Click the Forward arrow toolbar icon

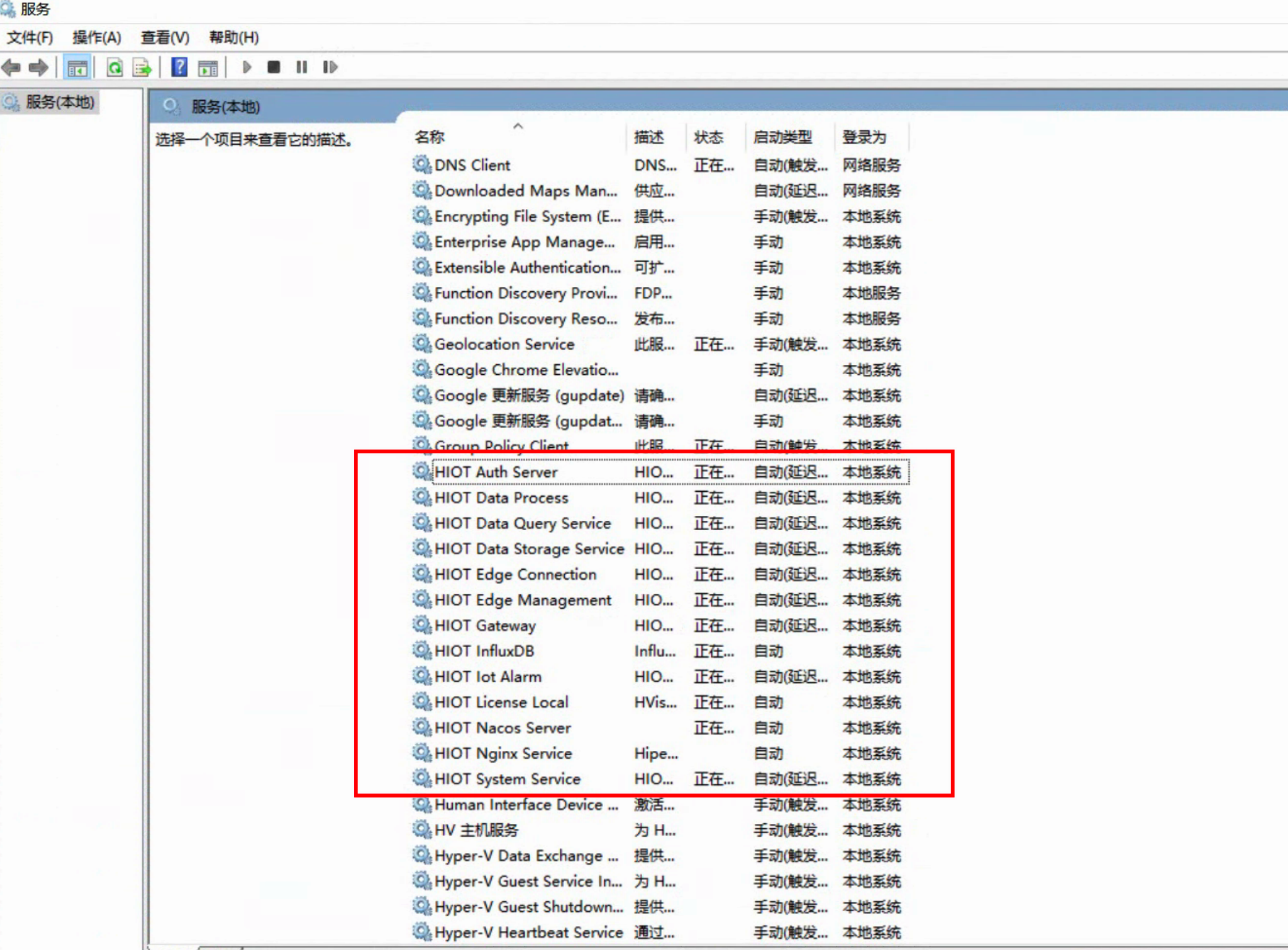pyautogui.click(x=38, y=67)
